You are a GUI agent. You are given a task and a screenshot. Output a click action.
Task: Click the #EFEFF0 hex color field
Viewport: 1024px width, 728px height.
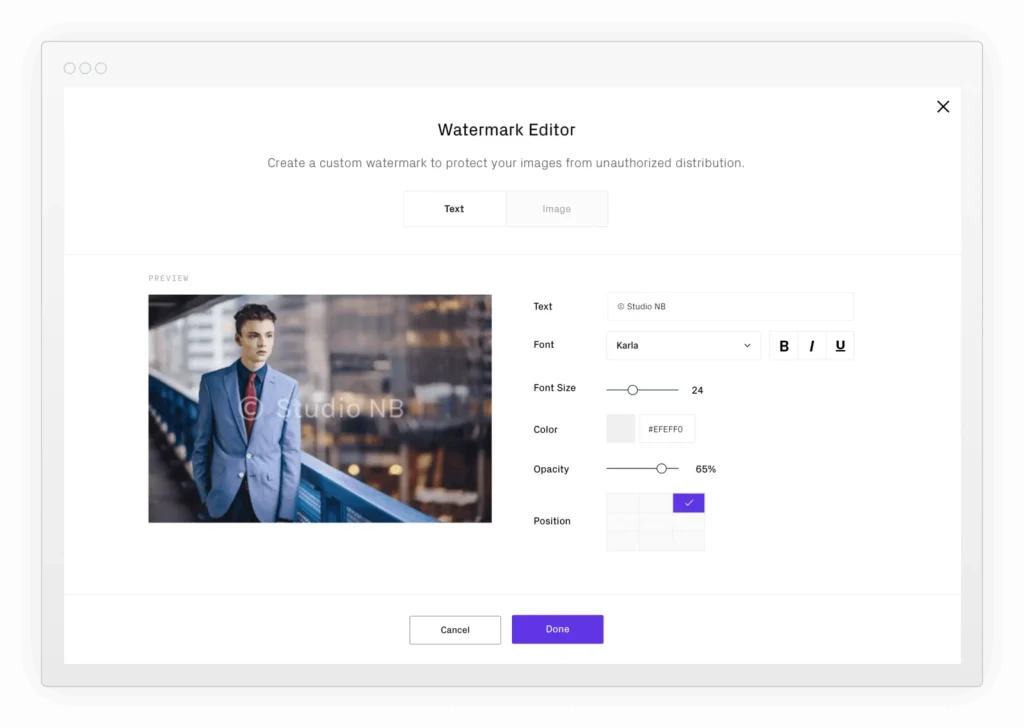click(667, 429)
